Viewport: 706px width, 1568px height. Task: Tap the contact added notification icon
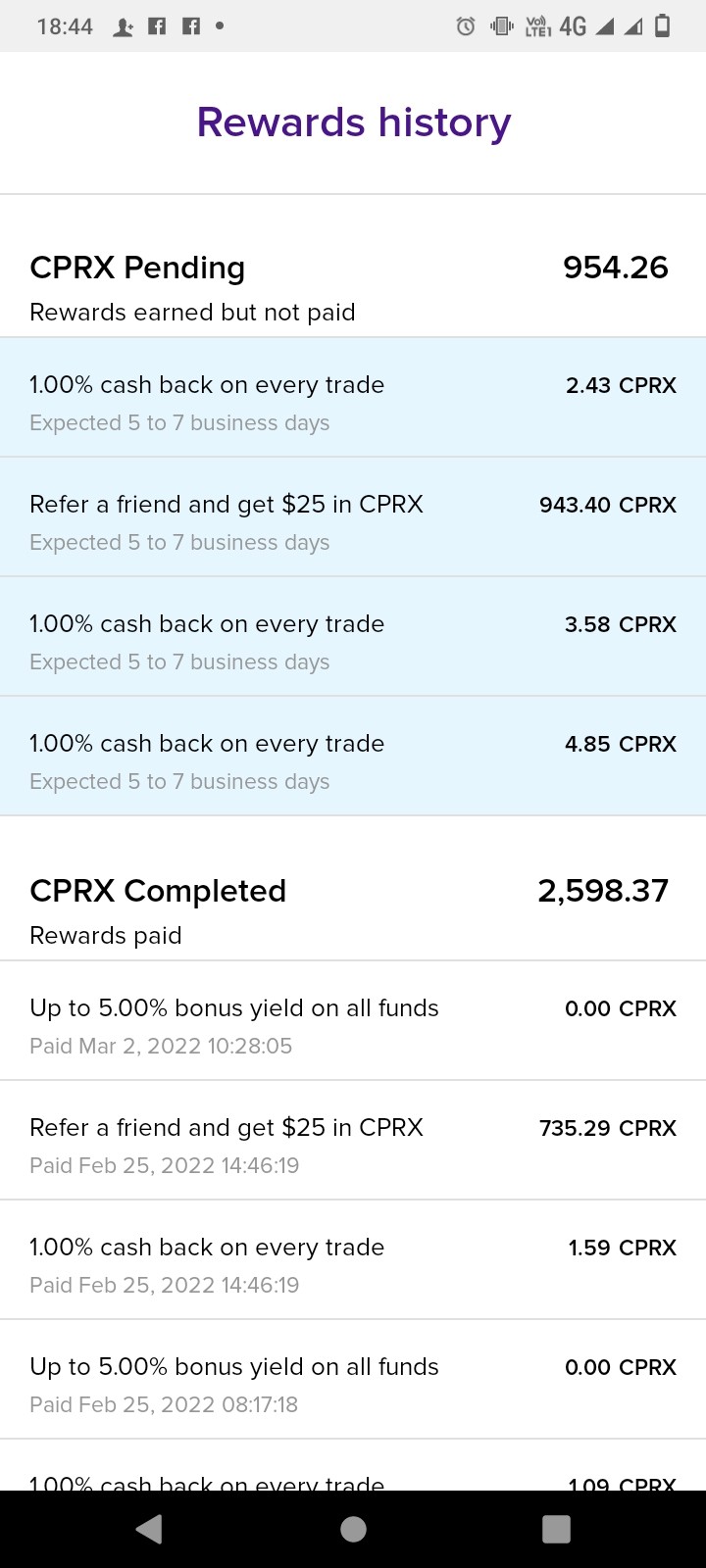pos(123,27)
